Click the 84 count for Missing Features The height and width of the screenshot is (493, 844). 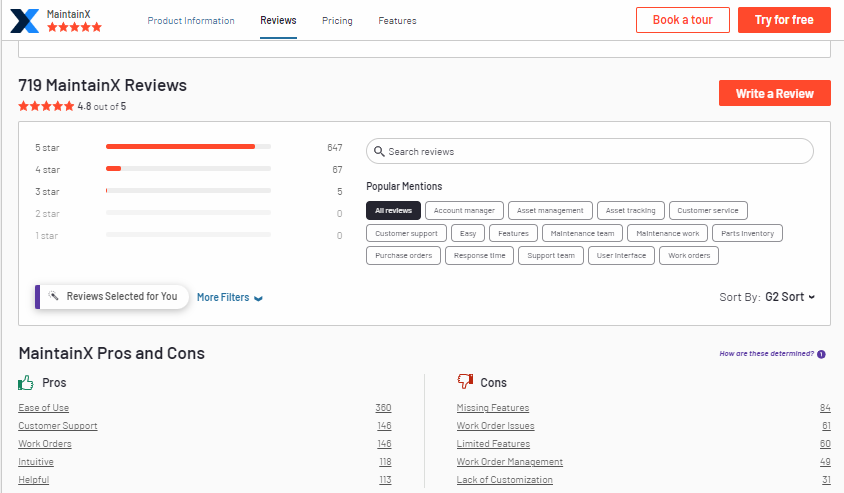[825, 408]
